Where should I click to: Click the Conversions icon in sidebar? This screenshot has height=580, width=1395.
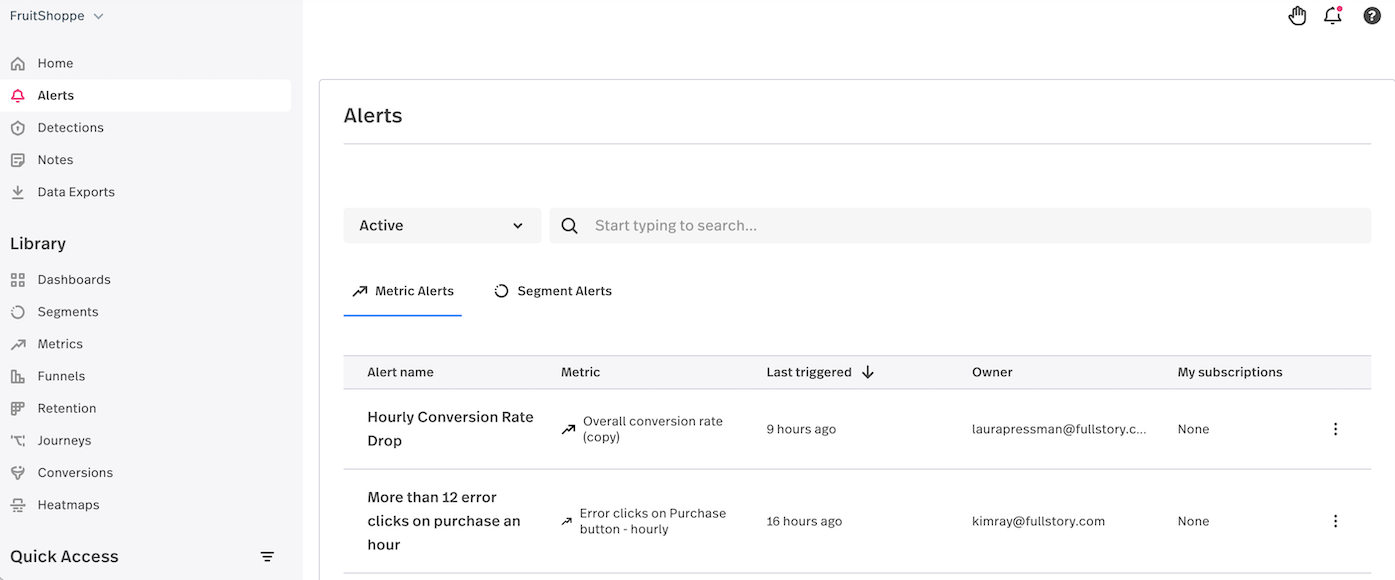click(x=18, y=472)
